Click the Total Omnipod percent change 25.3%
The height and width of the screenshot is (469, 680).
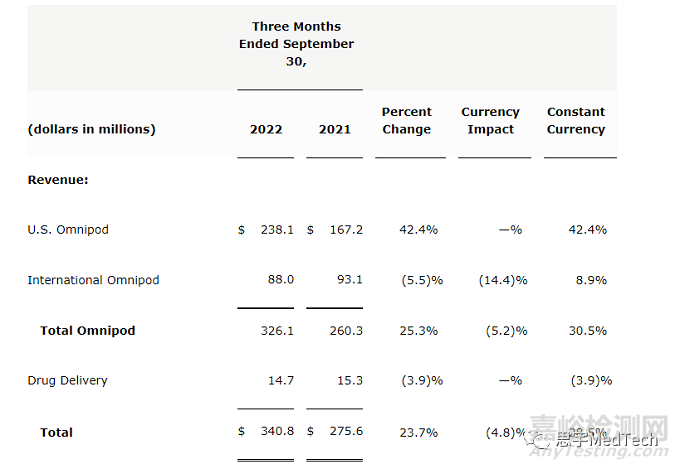click(x=420, y=330)
